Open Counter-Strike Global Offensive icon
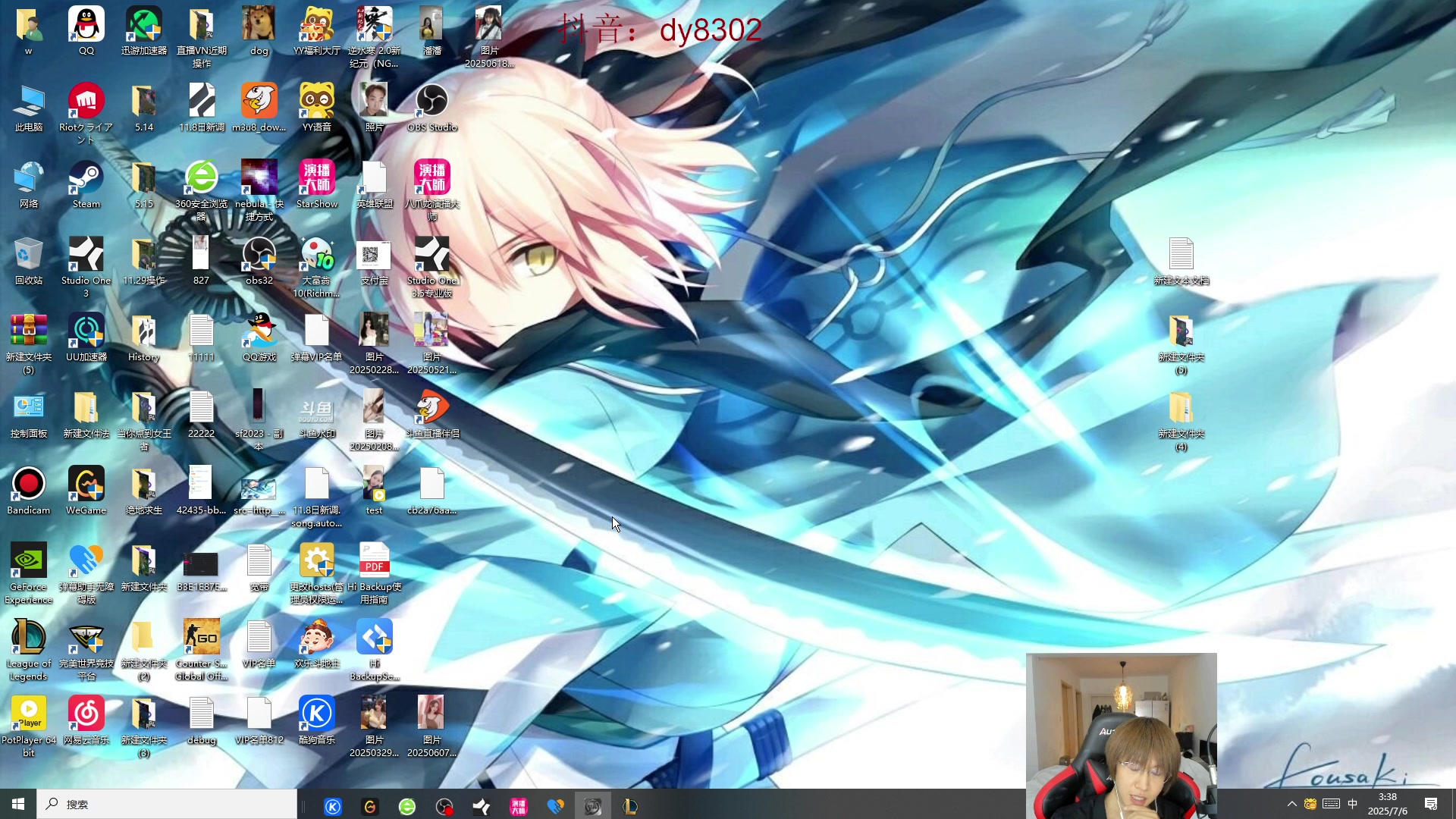 click(x=202, y=637)
